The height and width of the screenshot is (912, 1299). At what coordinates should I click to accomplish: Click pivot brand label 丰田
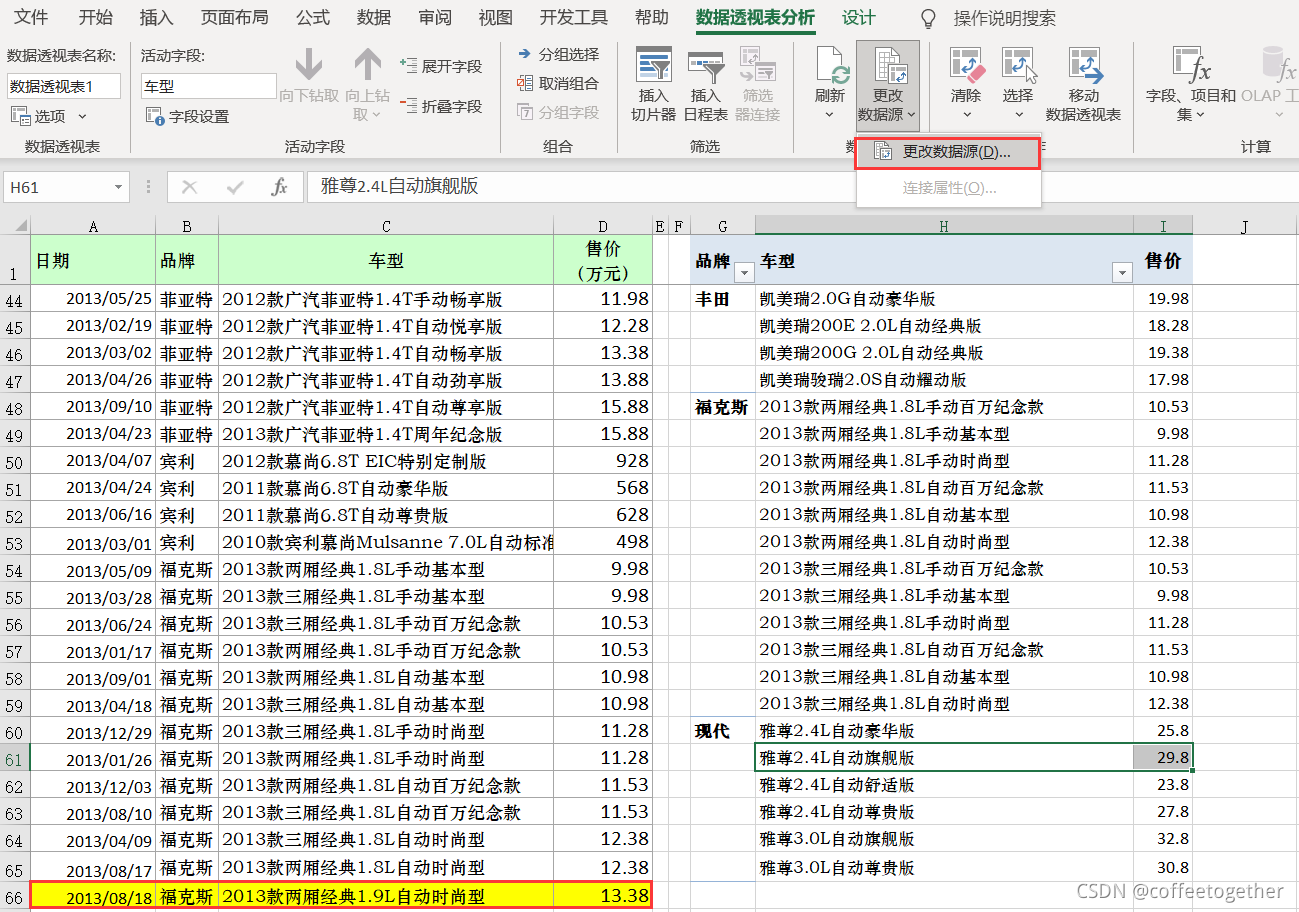tap(712, 299)
